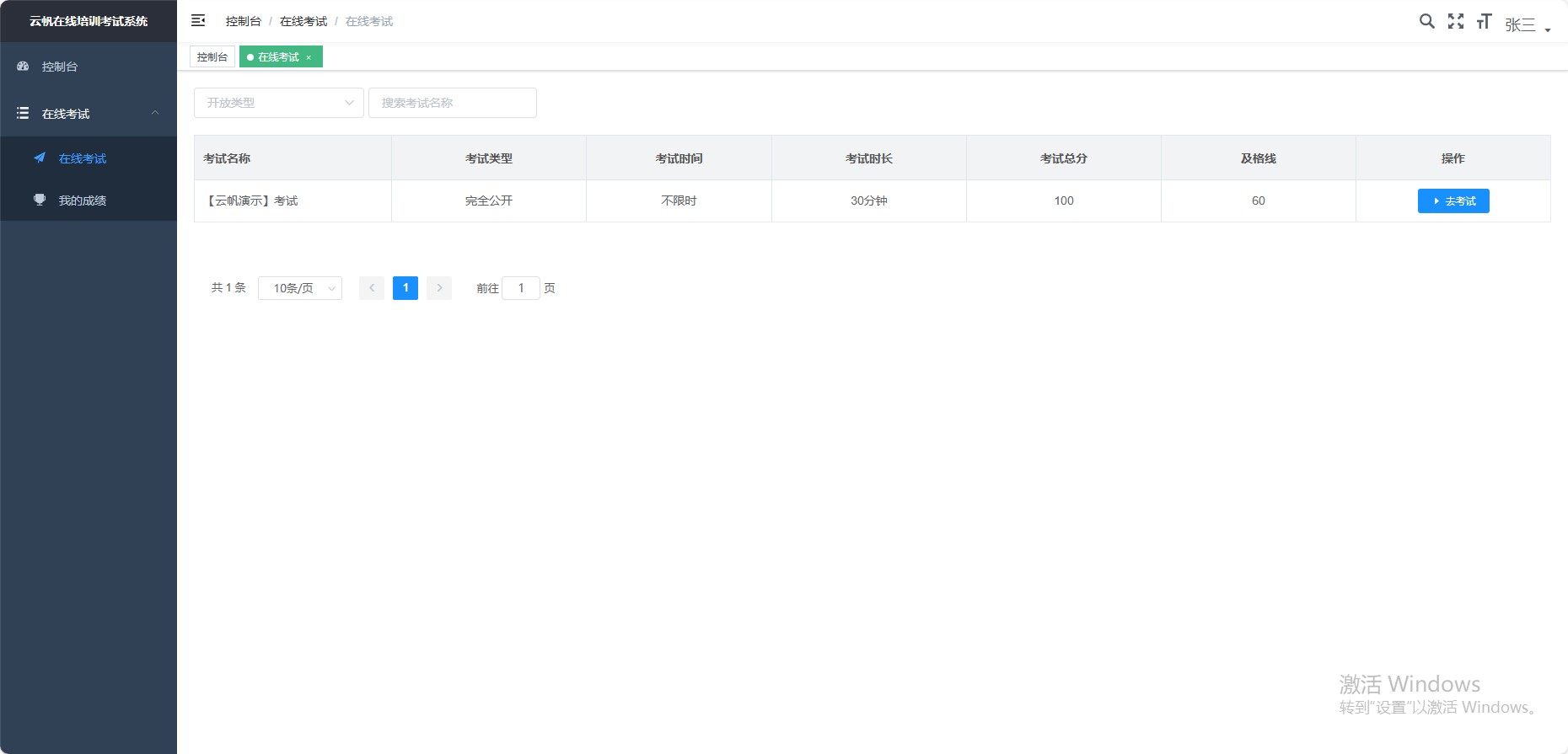The height and width of the screenshot is (754, 1568).
Task: Click the 去考试 button
Action: click(1453, 201)
